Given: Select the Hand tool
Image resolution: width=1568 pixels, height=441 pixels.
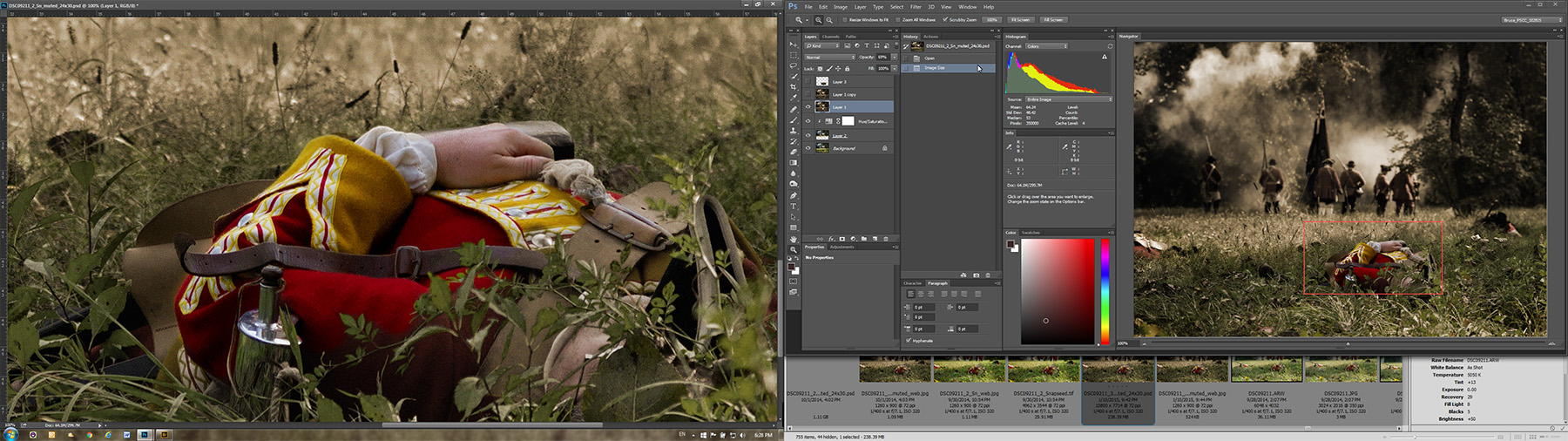Looking at the screenshot, I should click(x=793, y=239).
